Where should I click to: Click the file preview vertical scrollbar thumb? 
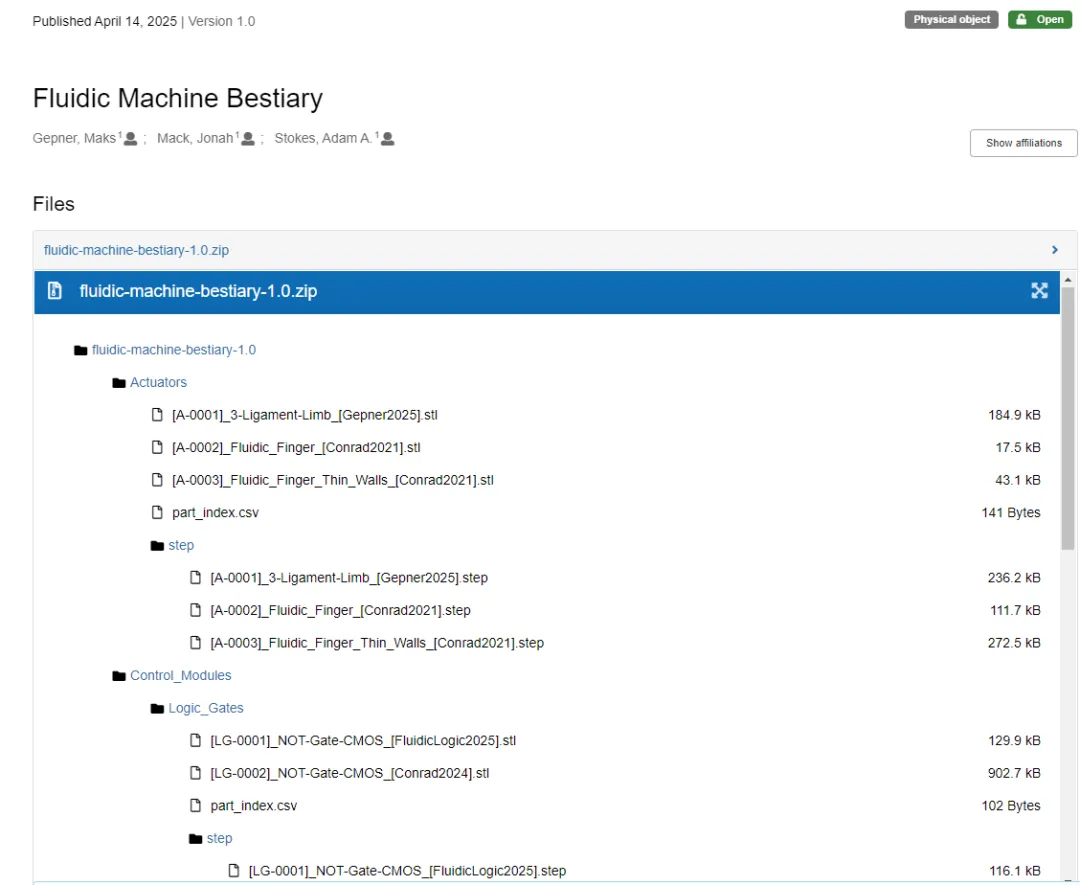1068,418
